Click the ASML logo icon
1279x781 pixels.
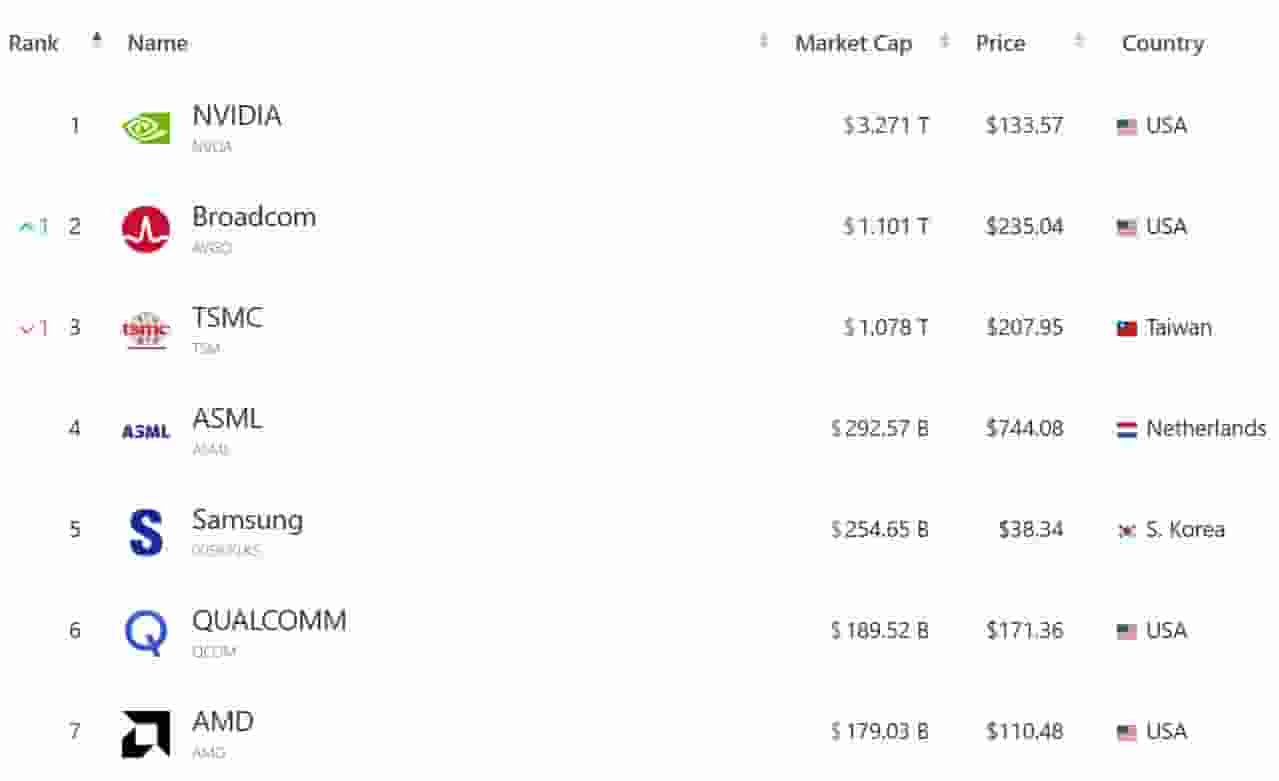tap(146, 431)
